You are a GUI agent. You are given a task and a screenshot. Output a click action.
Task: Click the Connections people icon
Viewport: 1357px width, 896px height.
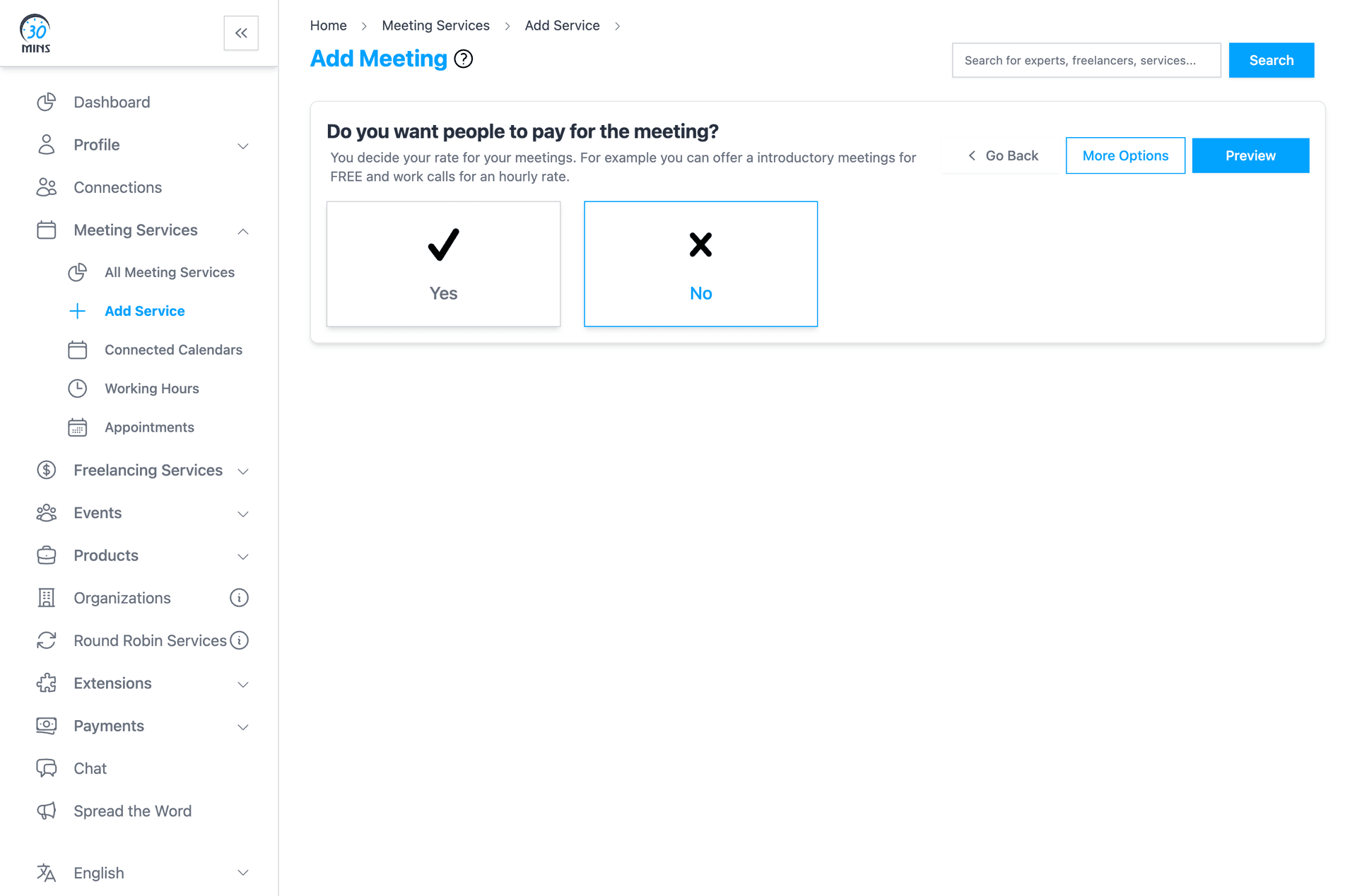46,187
